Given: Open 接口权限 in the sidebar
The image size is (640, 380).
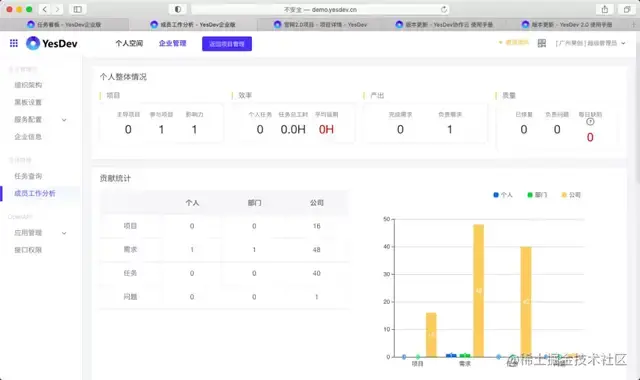Looking at the screenshot, I should click(x=28, y=250).
